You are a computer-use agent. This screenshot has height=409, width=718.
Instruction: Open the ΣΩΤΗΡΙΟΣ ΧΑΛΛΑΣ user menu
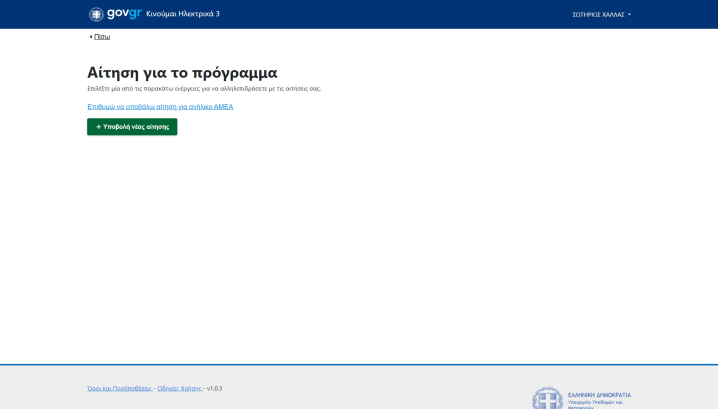click(x=600, y=15)
